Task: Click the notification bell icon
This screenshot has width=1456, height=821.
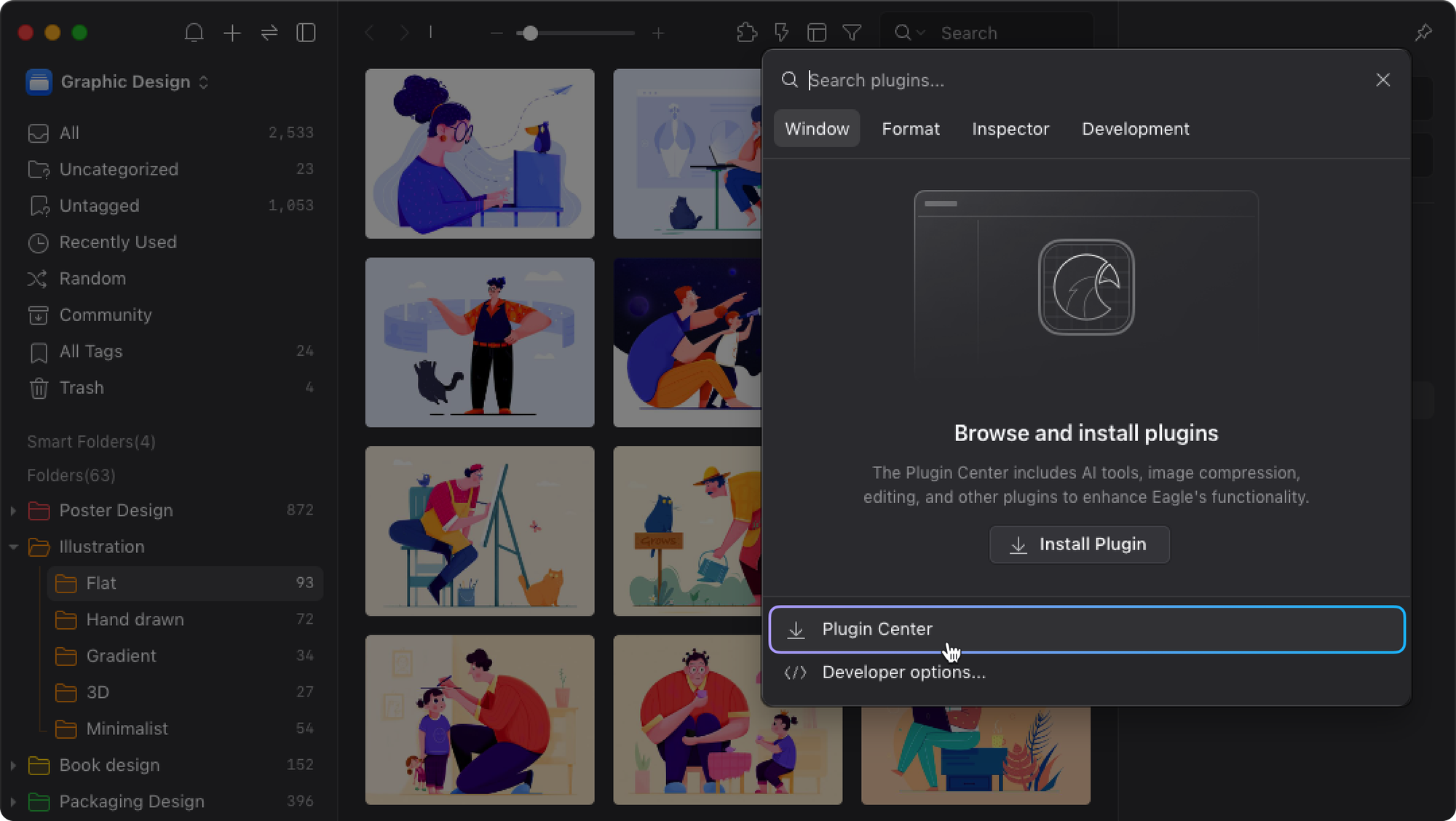Action: [194, 33]
